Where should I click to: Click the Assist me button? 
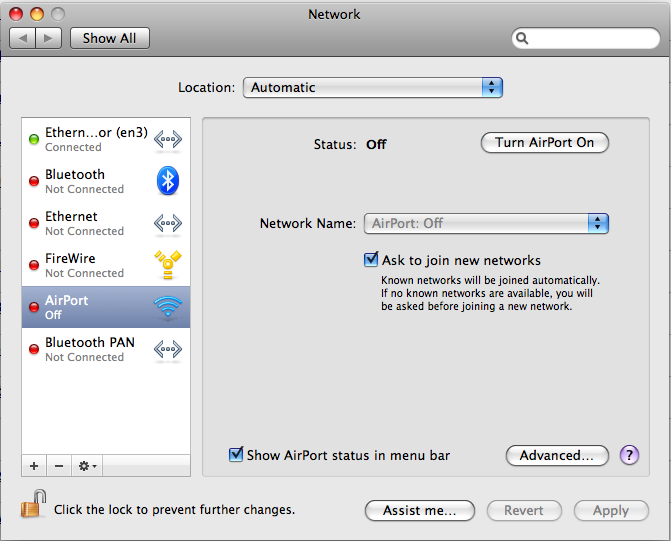[x=420, y=511]
